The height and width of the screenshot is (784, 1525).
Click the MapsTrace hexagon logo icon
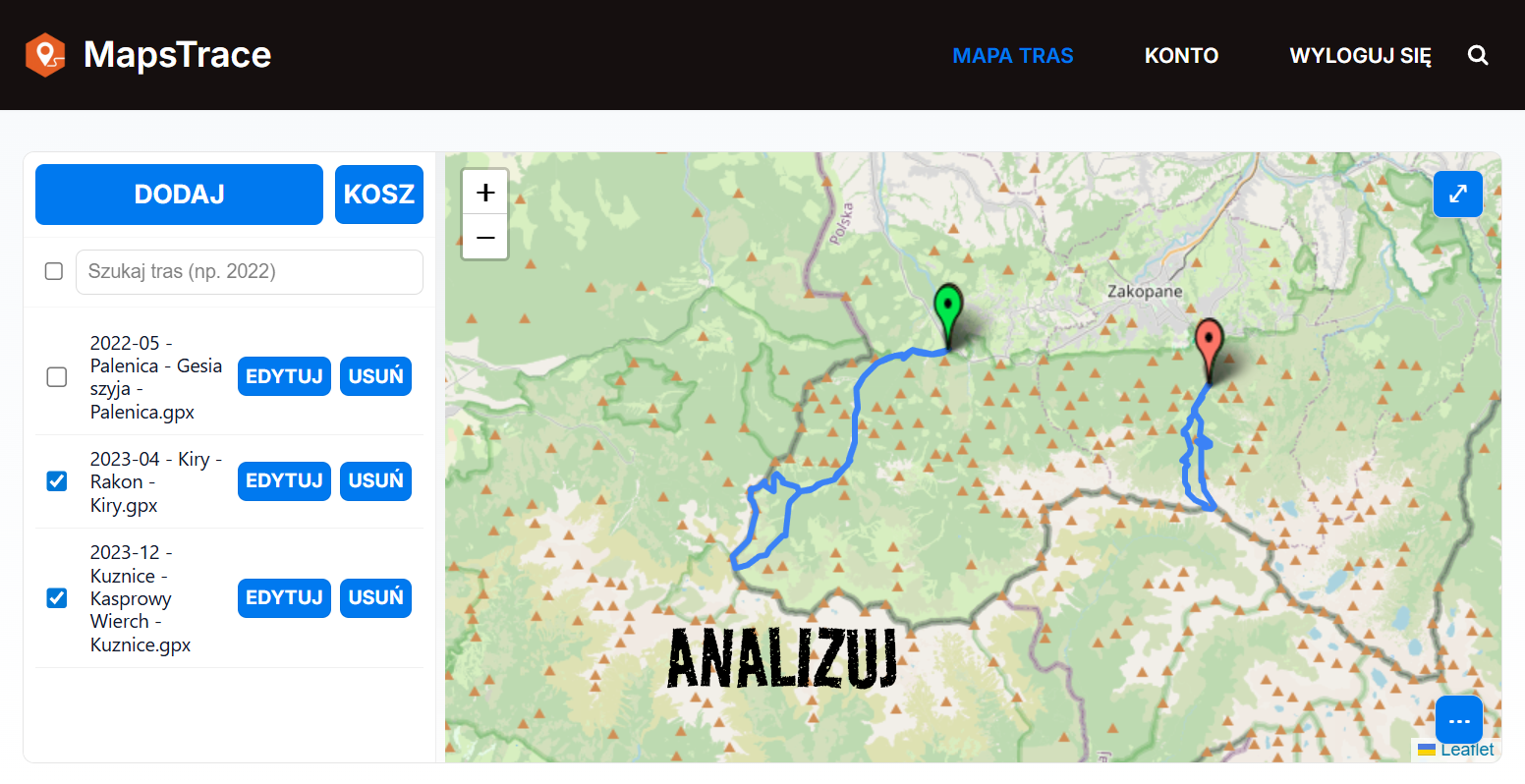45,55
